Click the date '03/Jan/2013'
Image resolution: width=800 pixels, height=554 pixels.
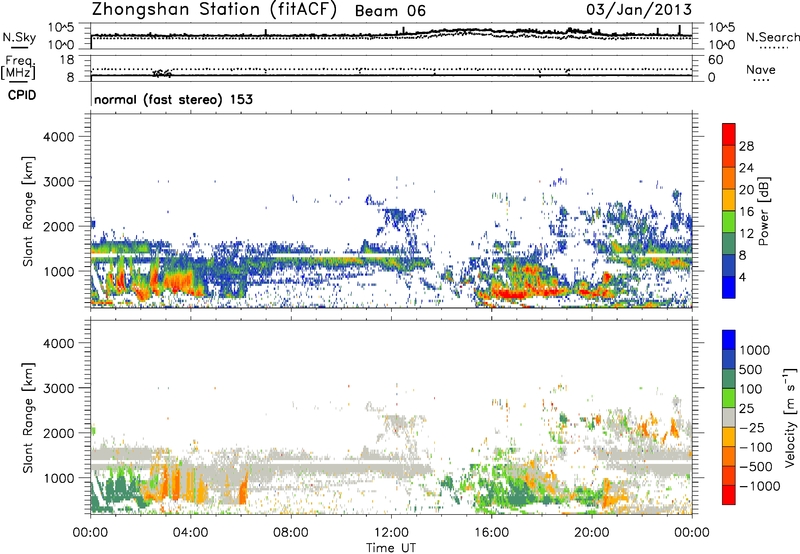click(x=639, y=10)
